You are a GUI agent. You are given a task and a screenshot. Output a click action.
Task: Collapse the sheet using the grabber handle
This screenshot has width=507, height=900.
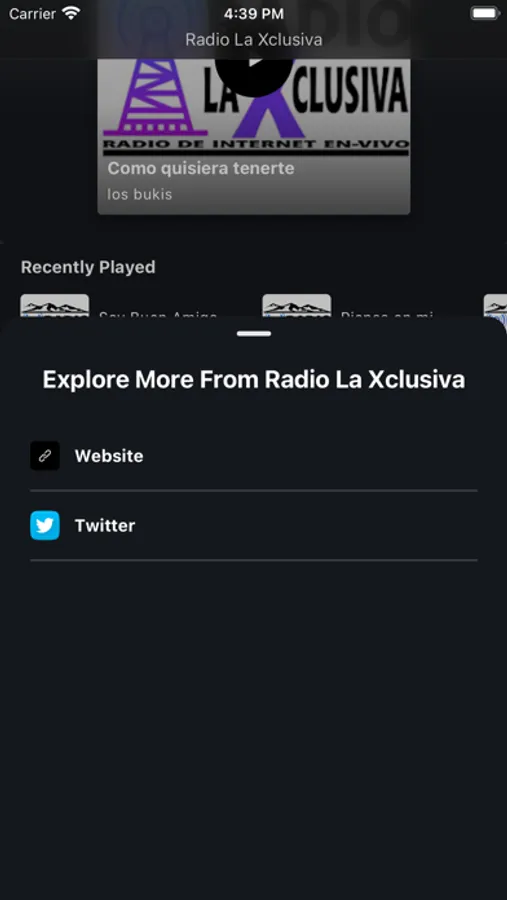(254, 333)
